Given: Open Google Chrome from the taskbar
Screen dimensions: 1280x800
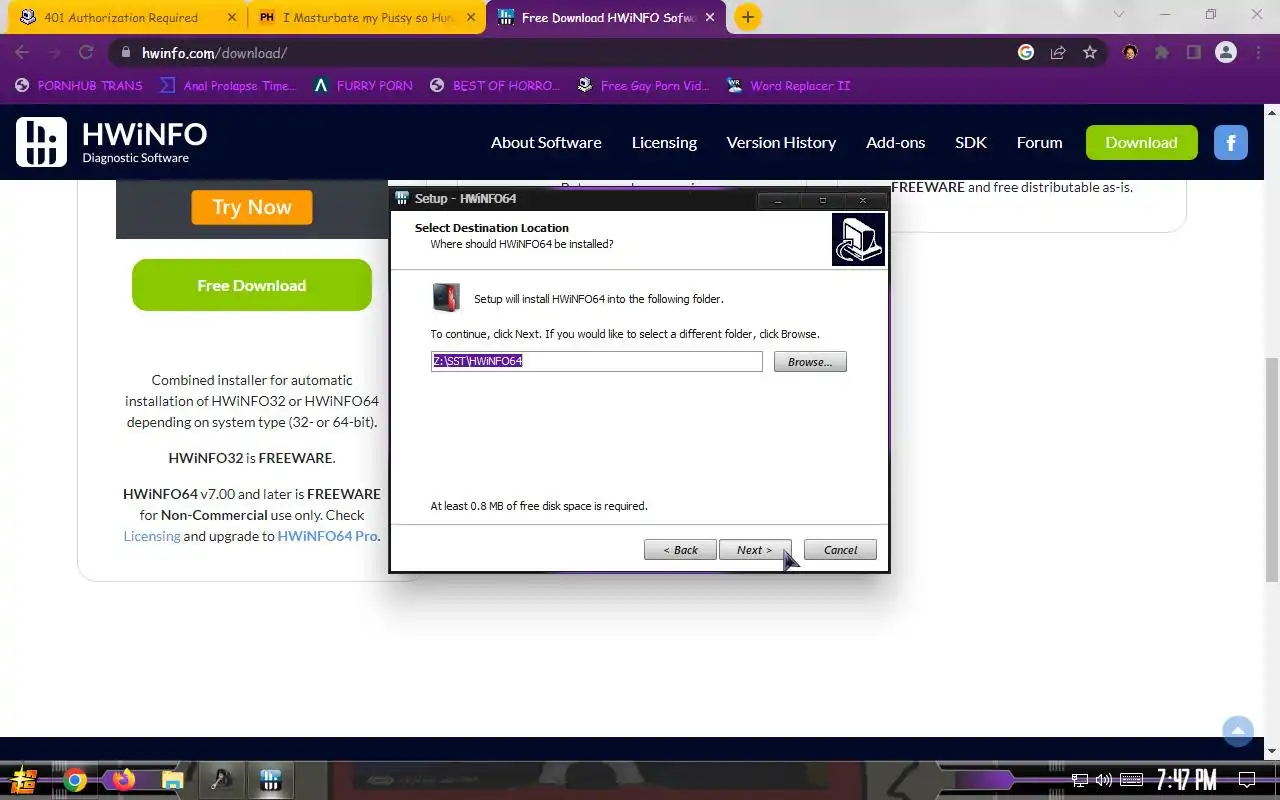Looking at the screenshot, I should pyautogui.click(x=75, y=780).
